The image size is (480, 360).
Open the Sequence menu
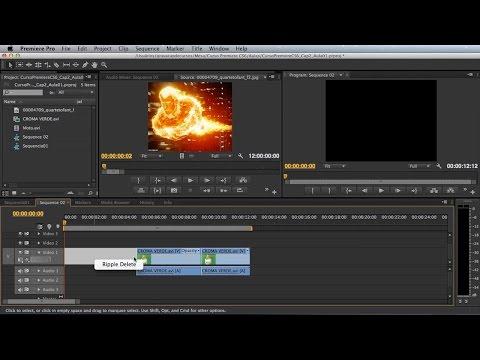(x=147, y=49)
